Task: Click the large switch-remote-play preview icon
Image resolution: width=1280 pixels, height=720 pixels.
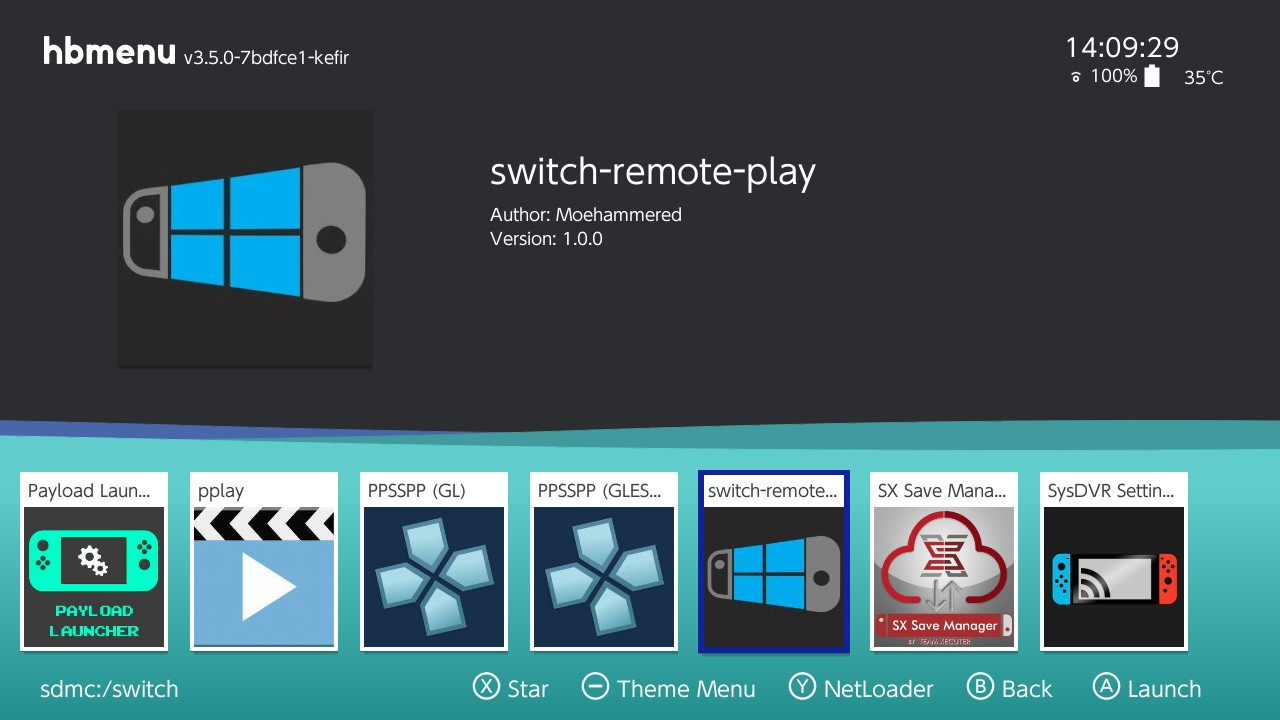Action: 245,238
